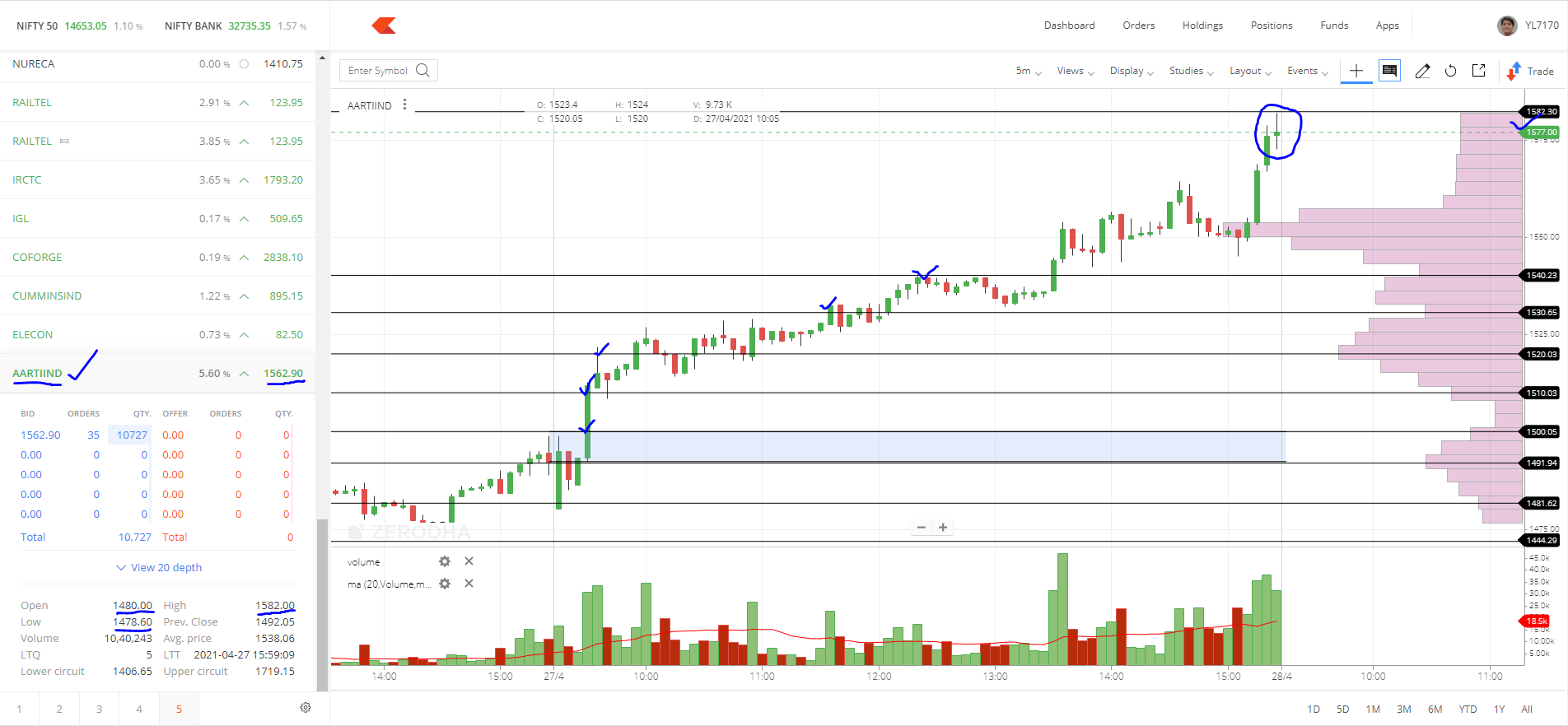The height and width of the screenshot is (726, 1568).
Task: Open the Display dropdown
Action: tap(1132, 71)
